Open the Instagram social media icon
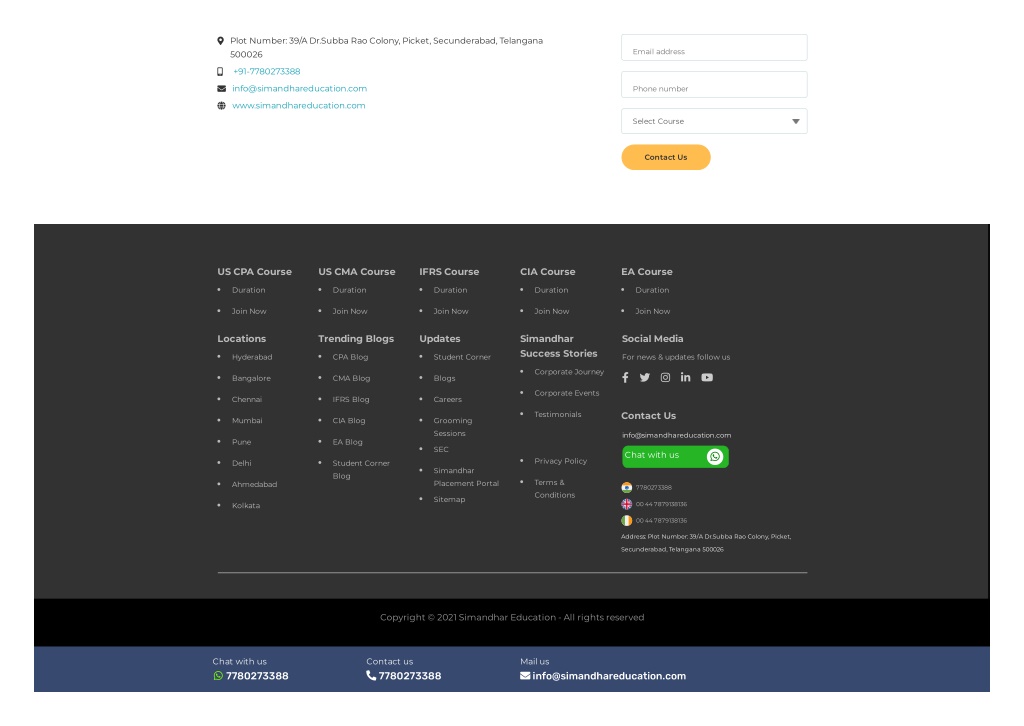The image size is (1024, 726). click(665, 377)
